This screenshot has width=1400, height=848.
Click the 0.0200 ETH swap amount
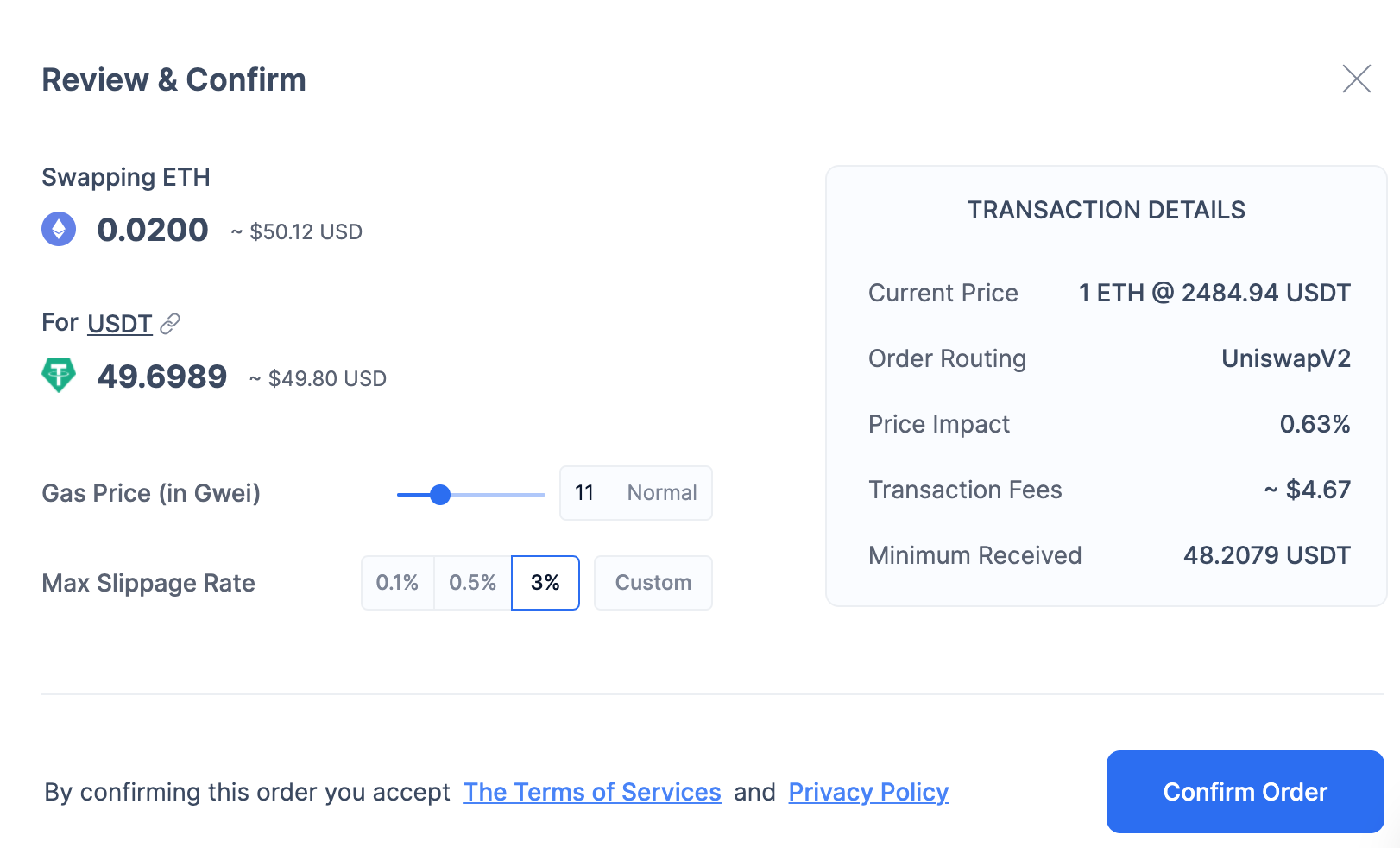pyautogui.click(x=153, y=230)
